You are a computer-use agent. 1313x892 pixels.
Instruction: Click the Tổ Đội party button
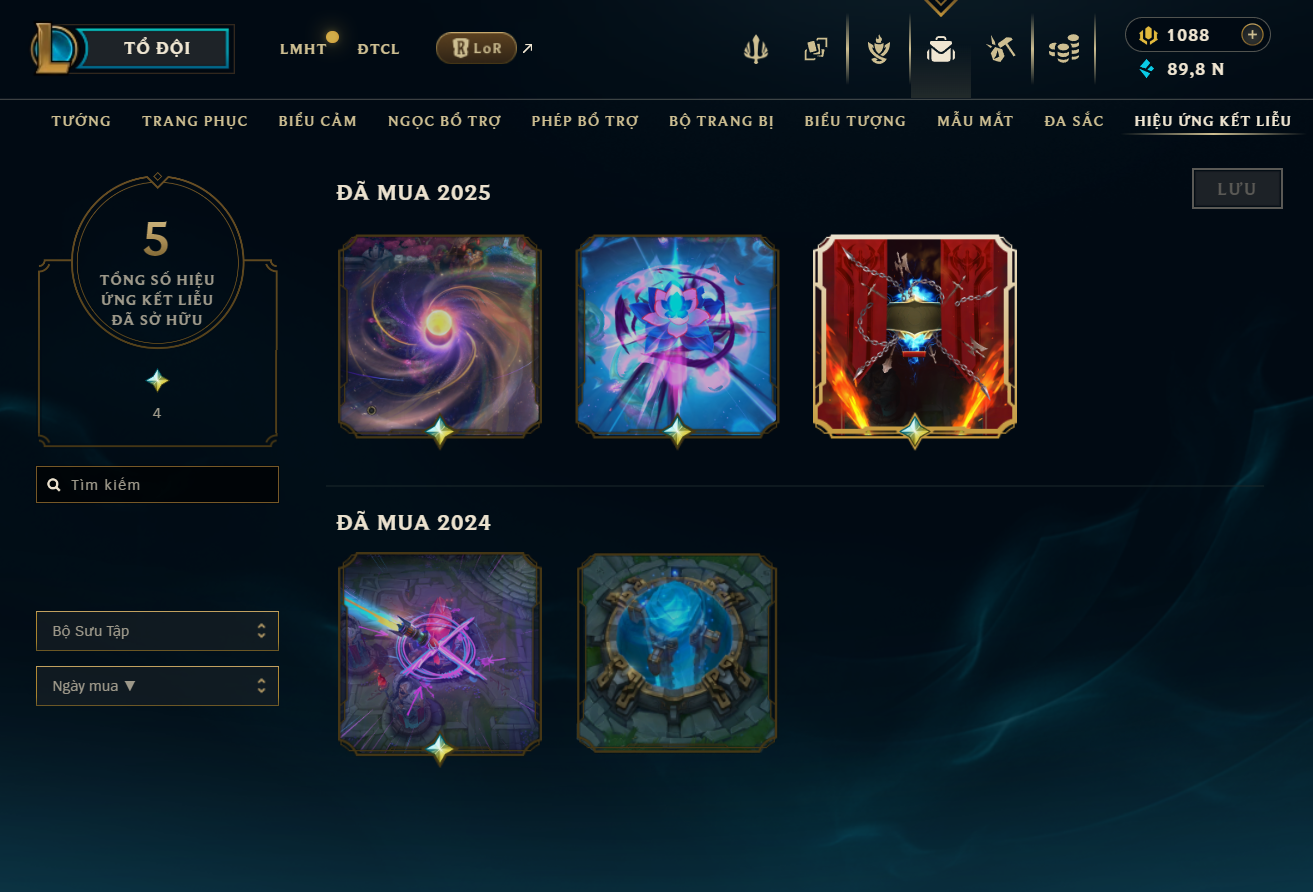[156, 48]
